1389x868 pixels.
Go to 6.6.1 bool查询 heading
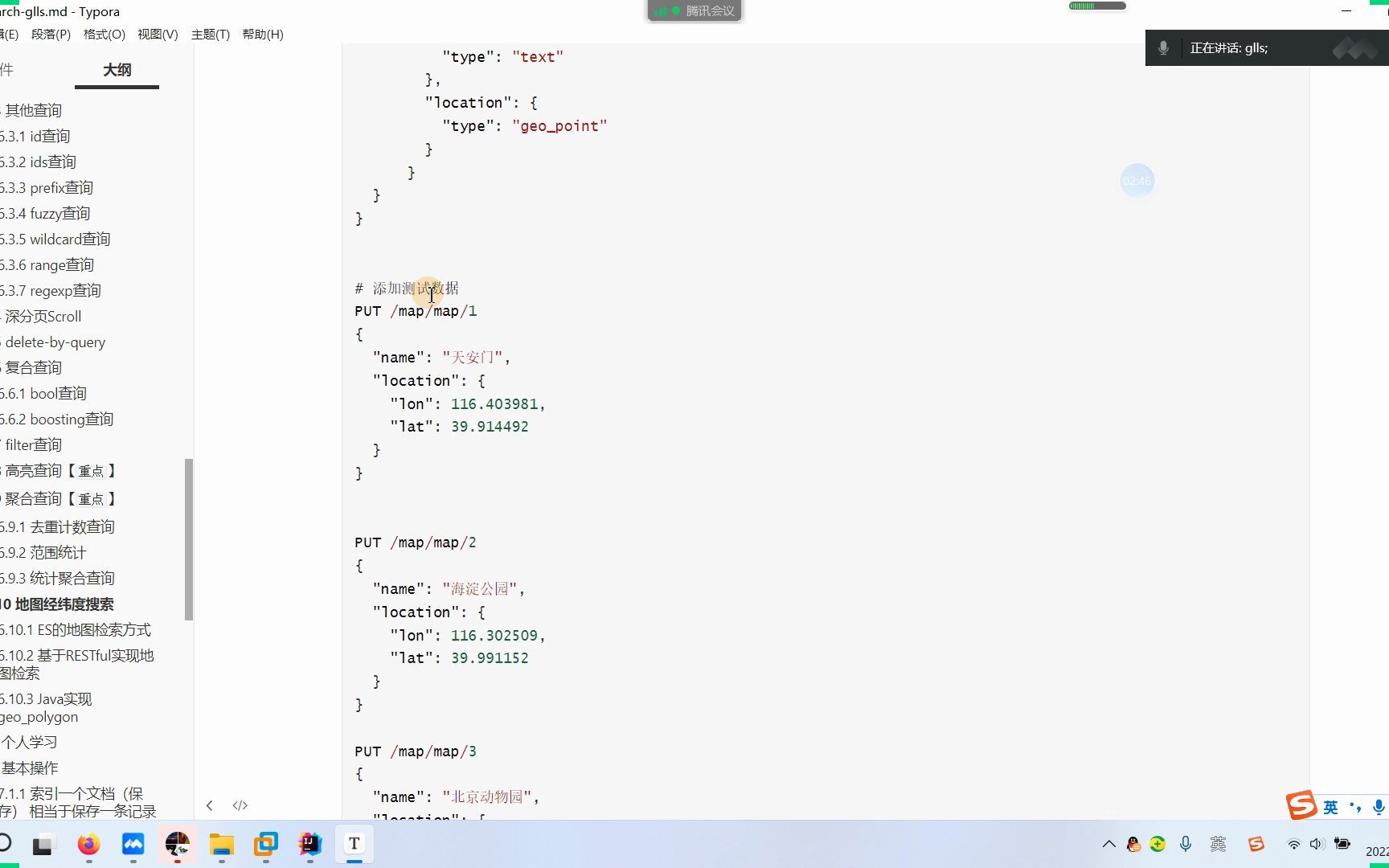coord(43,394)
